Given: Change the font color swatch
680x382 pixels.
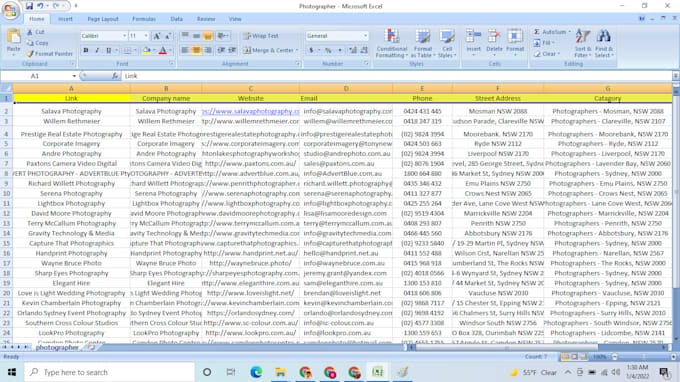Looking at the screenshot, I should tap(163, 50).
